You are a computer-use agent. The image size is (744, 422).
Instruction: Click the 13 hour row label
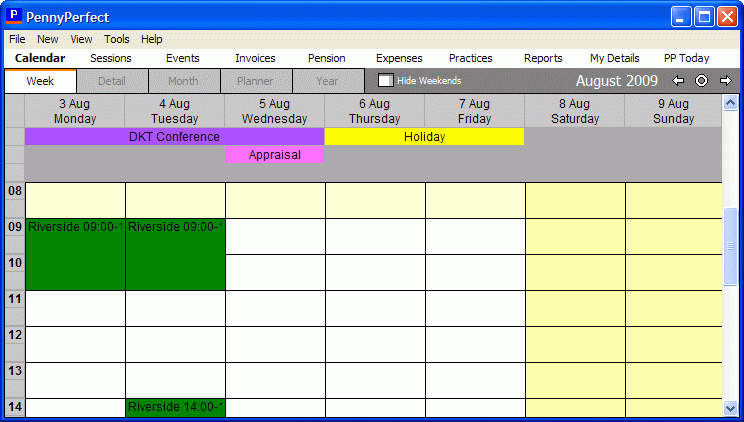tap(15, 371)
